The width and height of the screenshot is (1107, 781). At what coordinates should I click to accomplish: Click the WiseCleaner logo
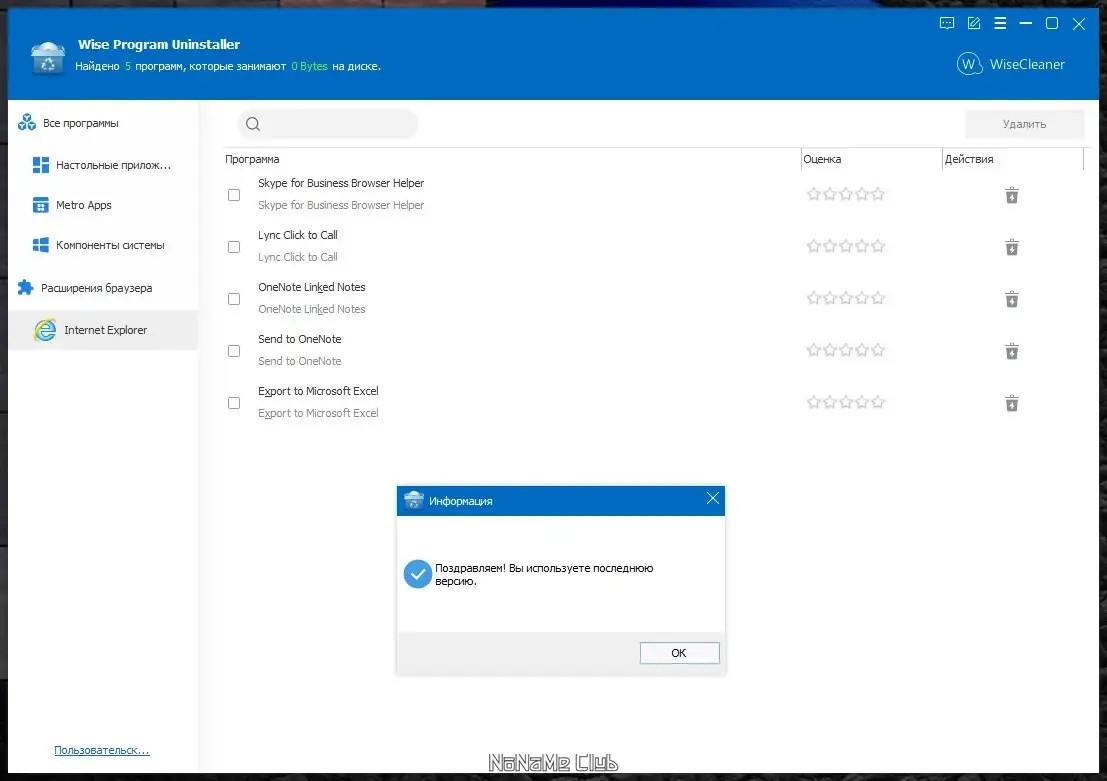(1010, 64)
